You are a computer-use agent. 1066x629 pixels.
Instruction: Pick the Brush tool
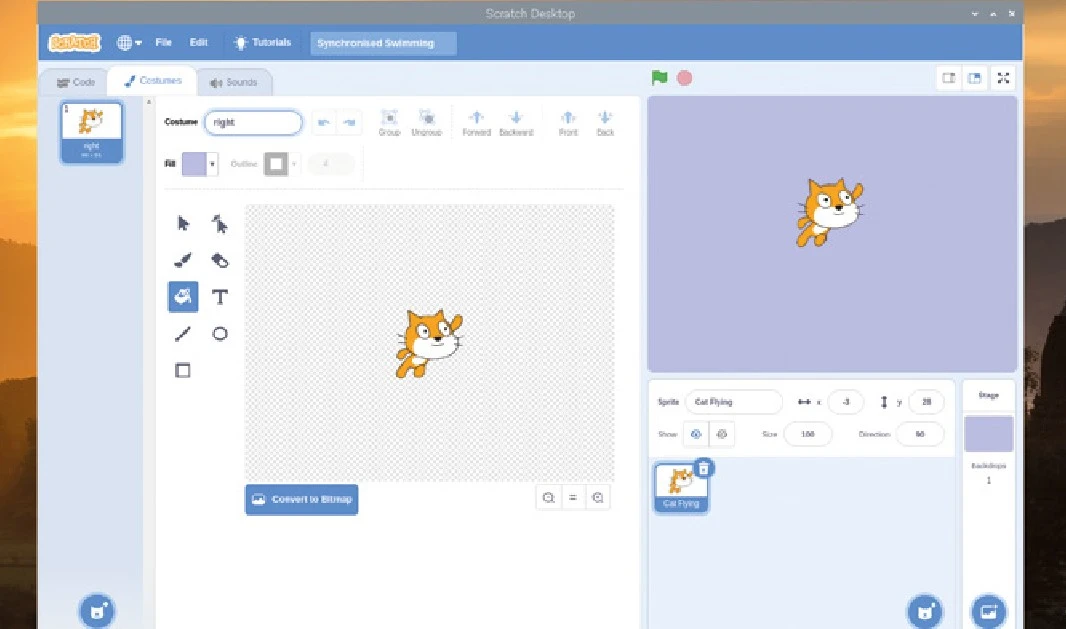[x=183, y=260]
